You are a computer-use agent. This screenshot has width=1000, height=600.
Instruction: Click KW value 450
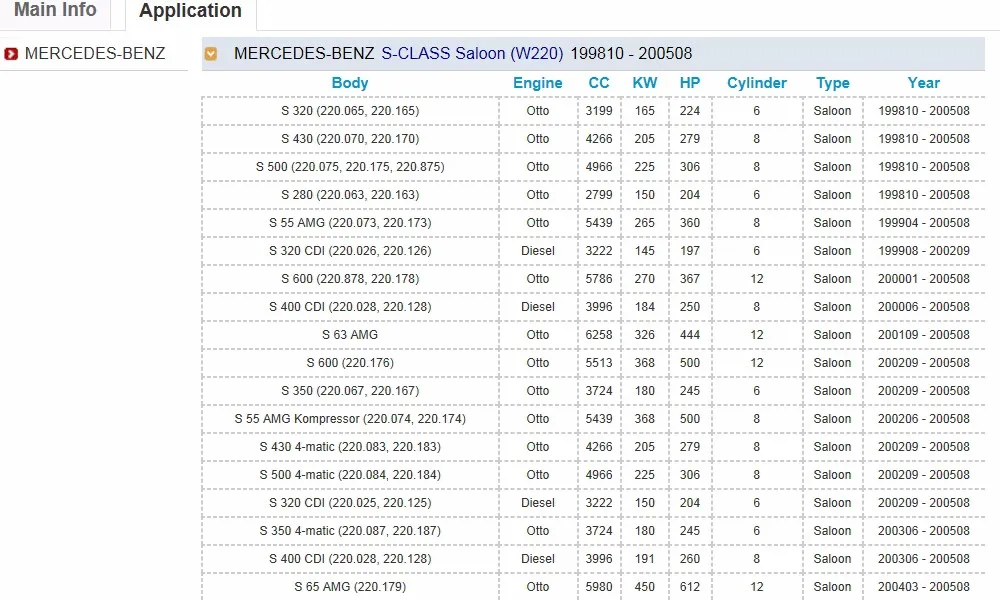click(x=645, y=587)
